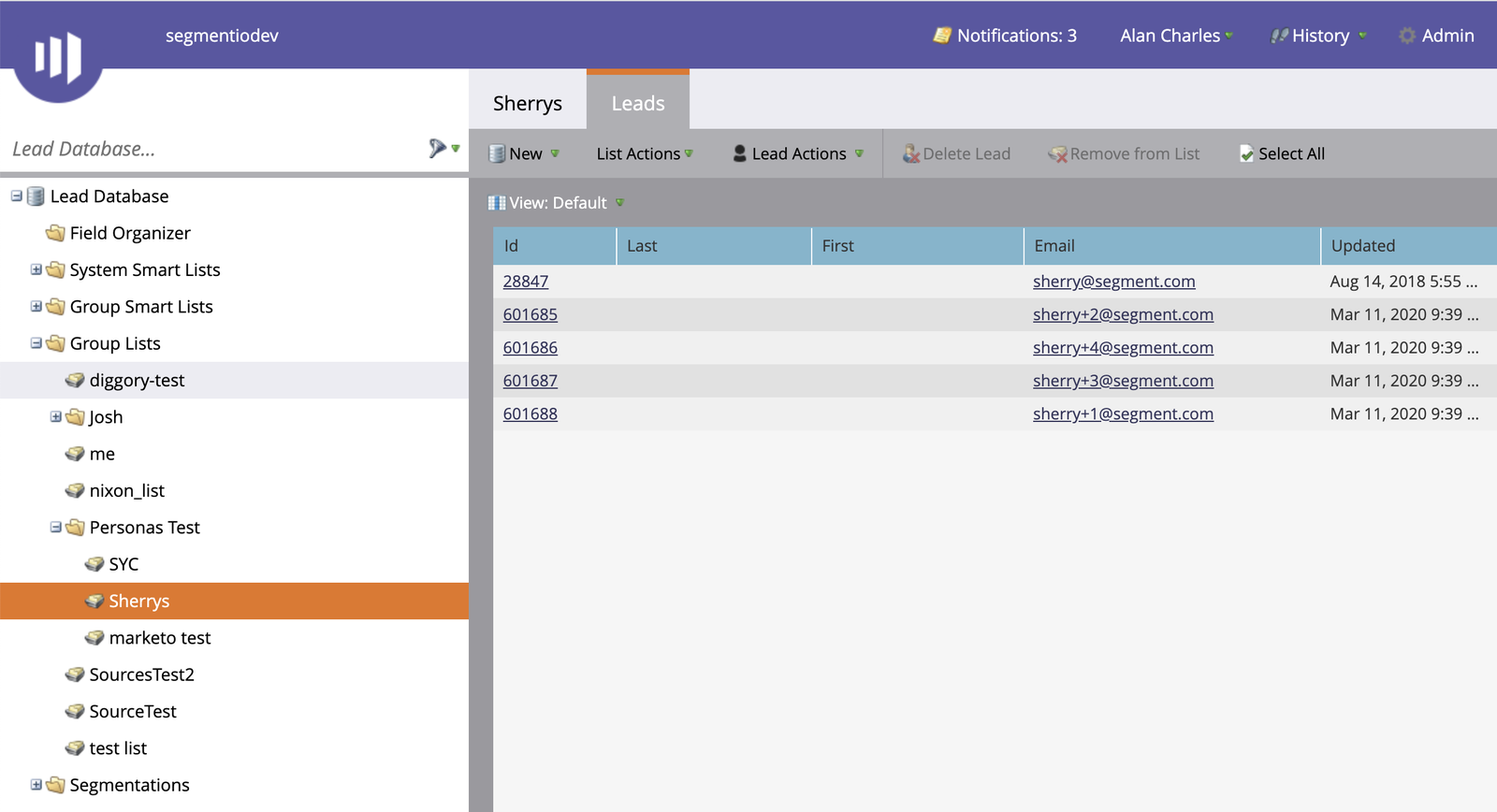This screenshot has width=1497, height=812.
Task: Click the Delete Lead icon
Action: pyautogui.click(x=910, y=153)
